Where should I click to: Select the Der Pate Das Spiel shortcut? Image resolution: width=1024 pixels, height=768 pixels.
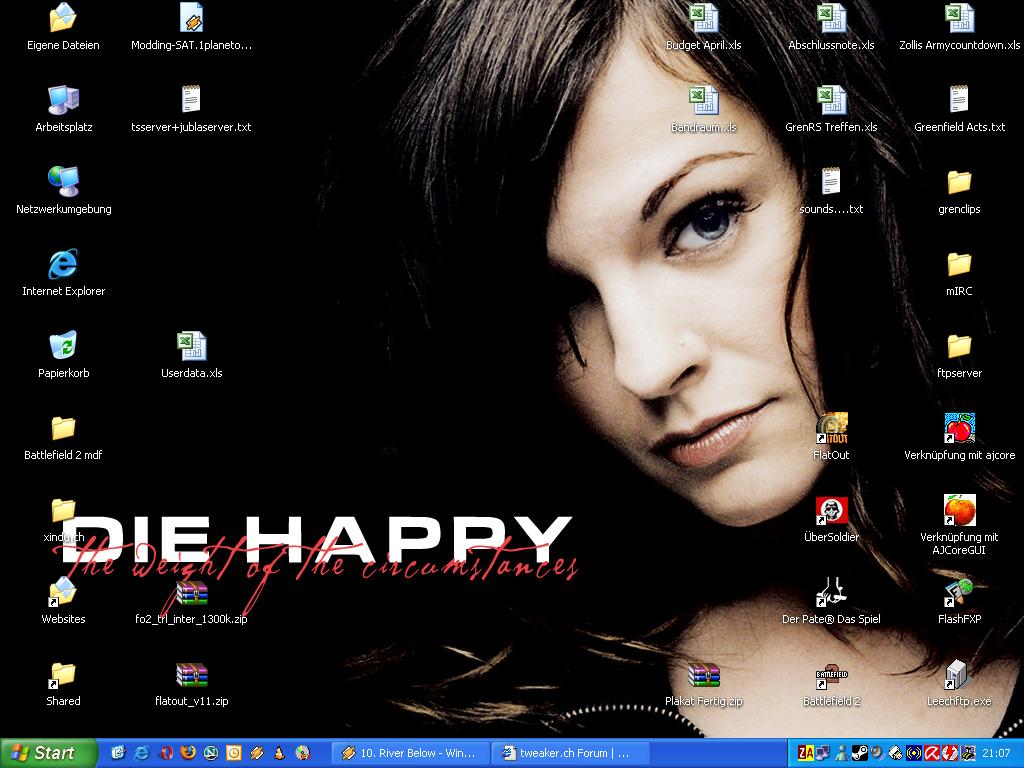[831, 594]
